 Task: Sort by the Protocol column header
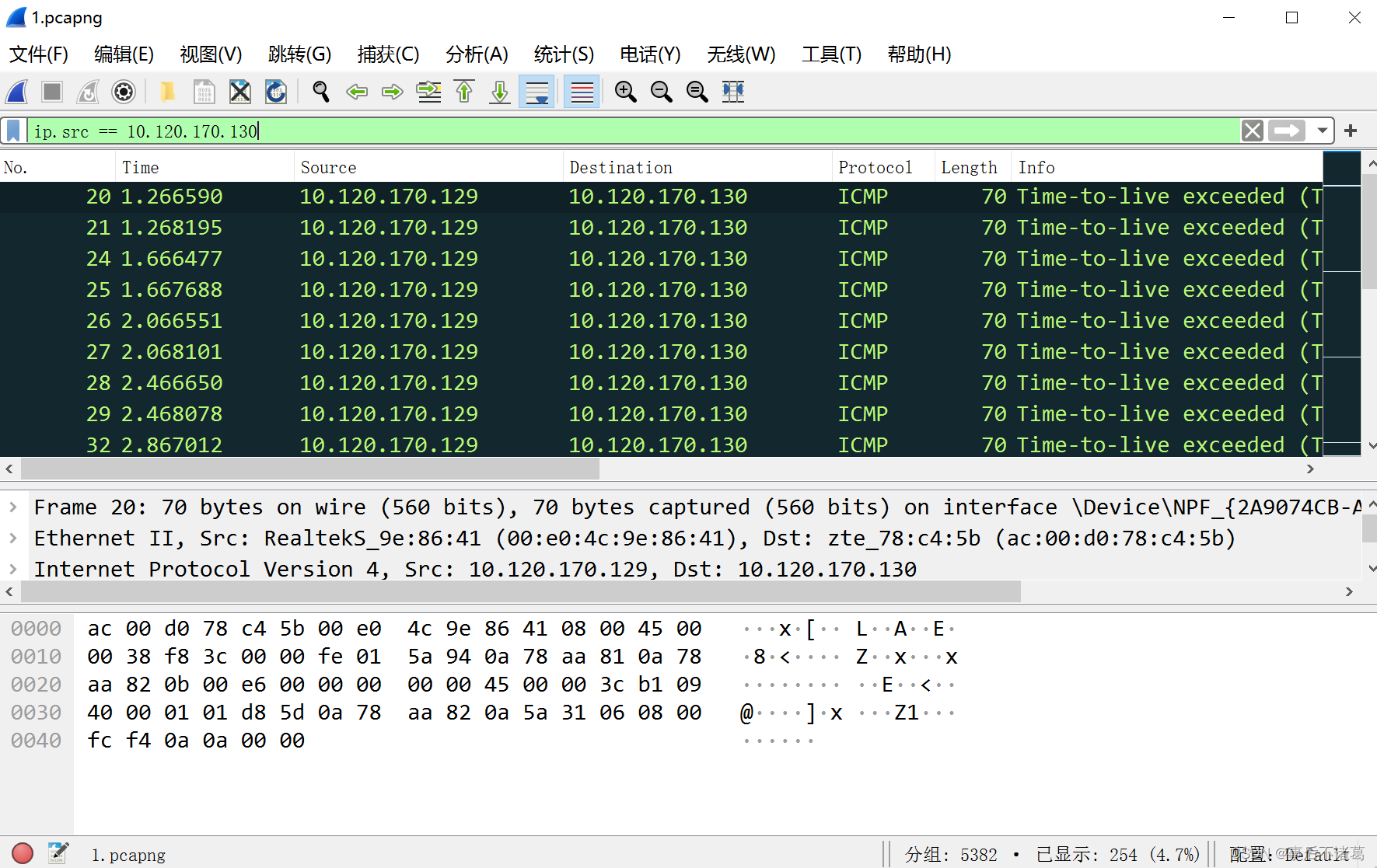882,167
